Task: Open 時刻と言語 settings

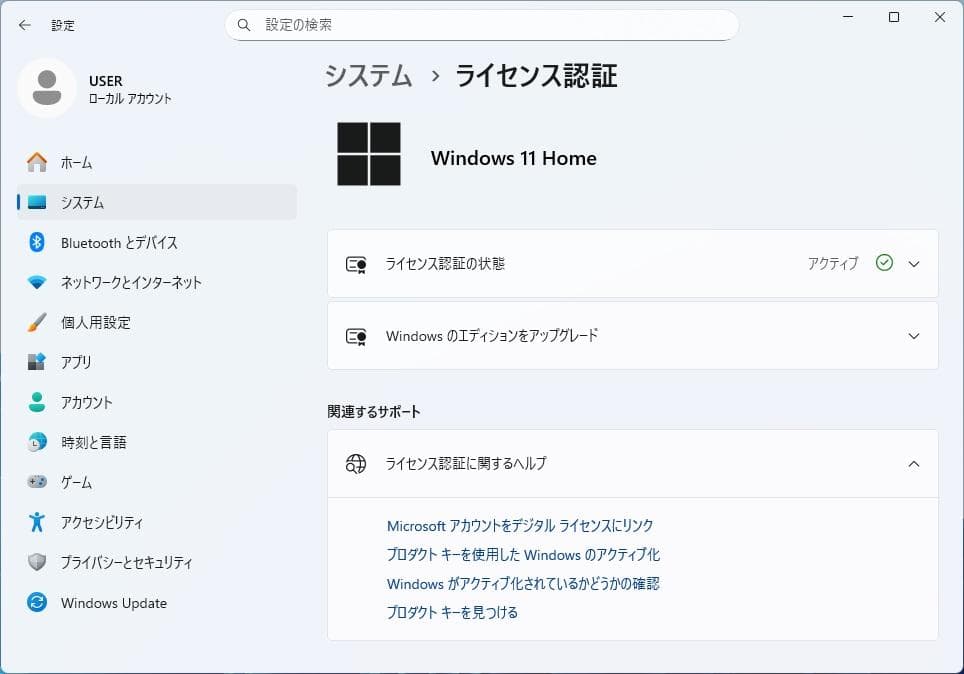Action: click(x=157, y=442)
